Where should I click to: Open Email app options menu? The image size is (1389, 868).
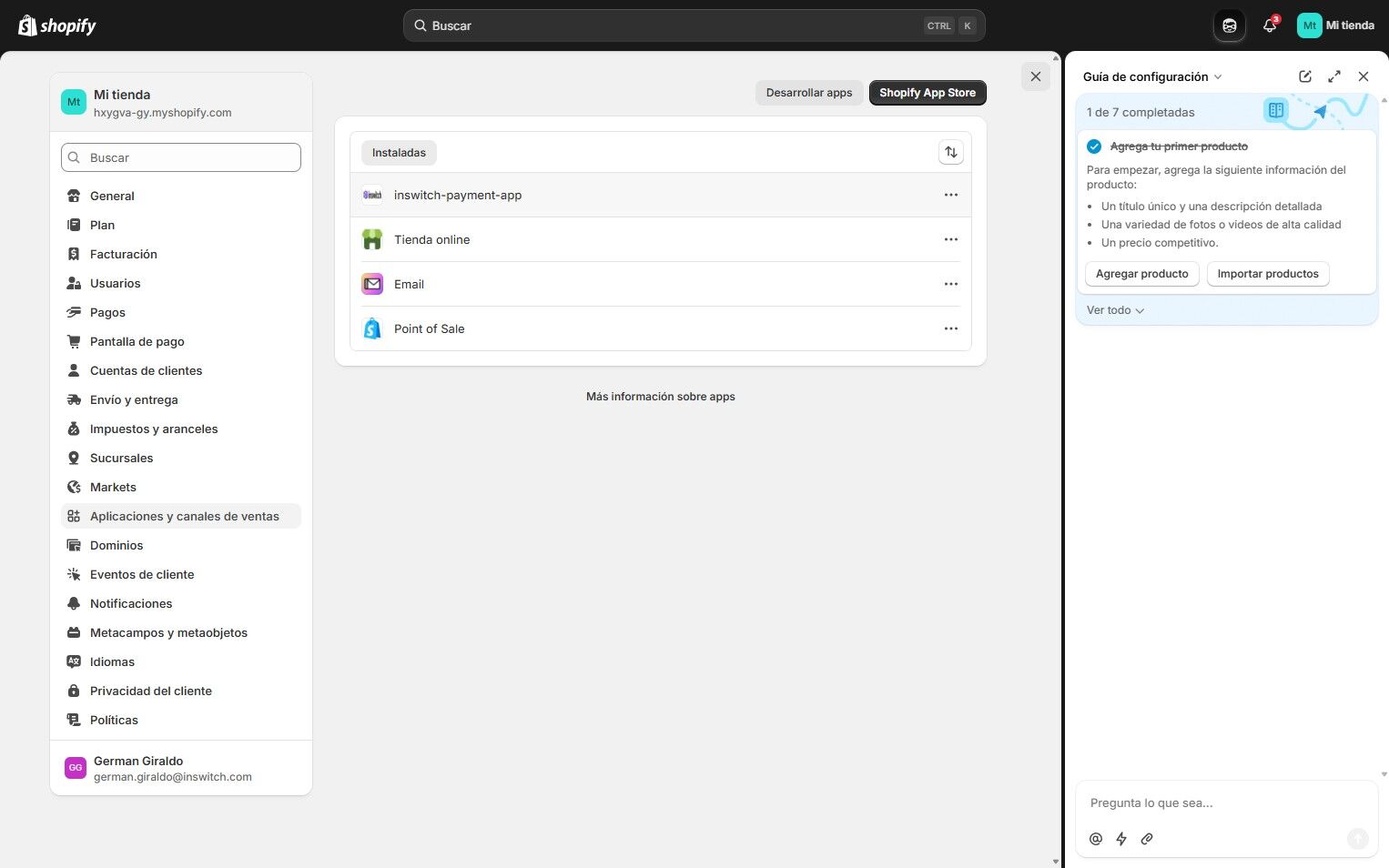pos(951,284)
